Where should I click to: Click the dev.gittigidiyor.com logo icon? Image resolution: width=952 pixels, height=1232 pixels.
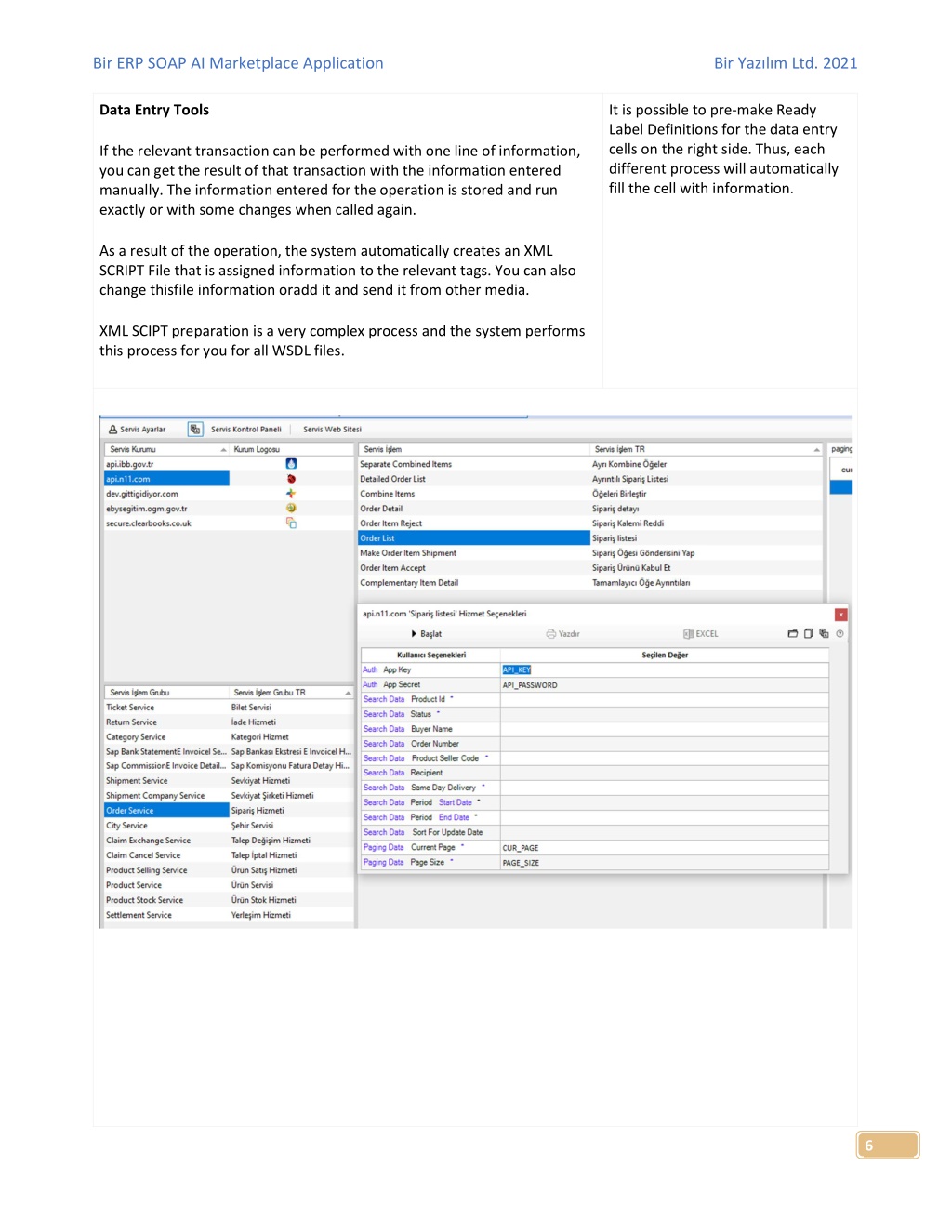[291, 494]
